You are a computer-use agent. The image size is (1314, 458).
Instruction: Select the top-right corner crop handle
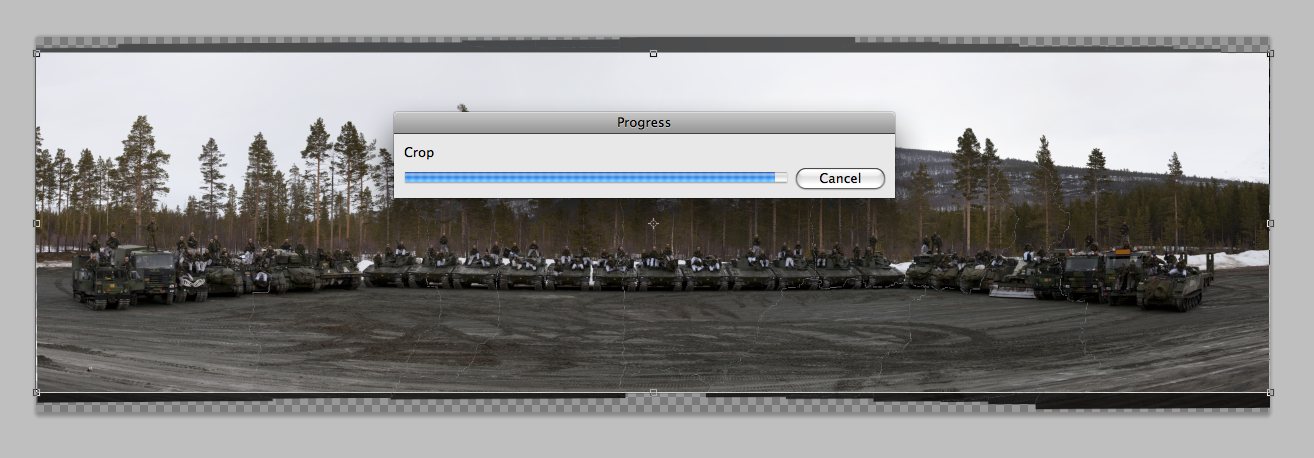point(1270,53)
